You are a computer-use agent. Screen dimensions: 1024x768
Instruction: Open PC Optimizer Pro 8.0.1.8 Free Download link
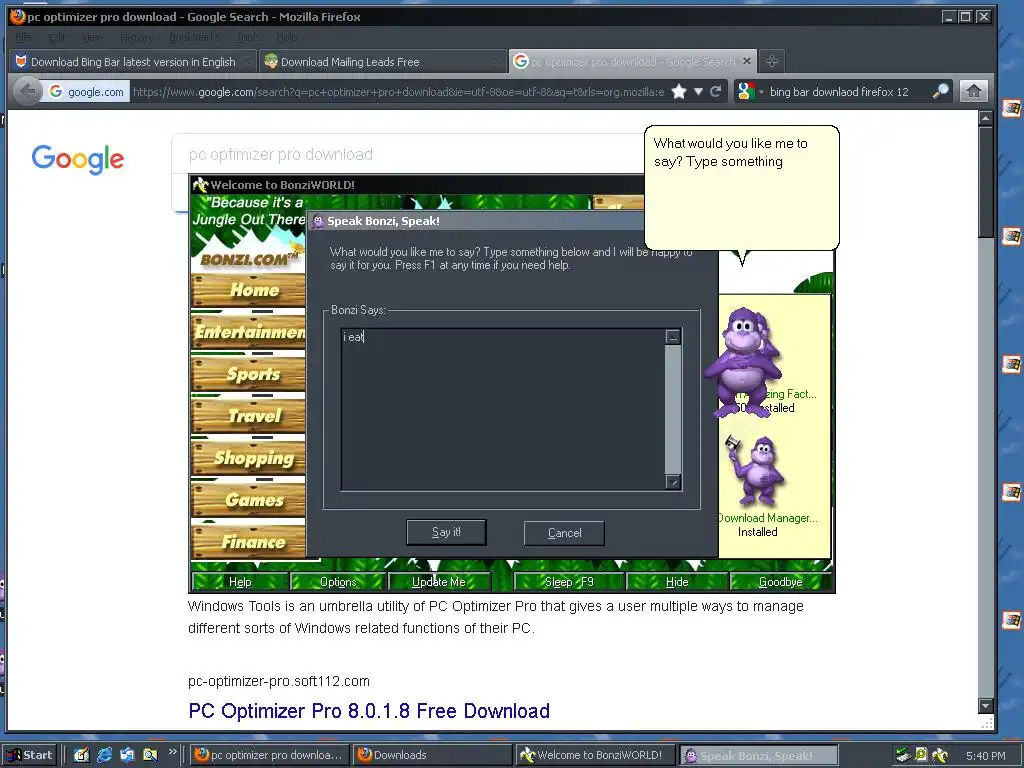(x=369, y=711)
